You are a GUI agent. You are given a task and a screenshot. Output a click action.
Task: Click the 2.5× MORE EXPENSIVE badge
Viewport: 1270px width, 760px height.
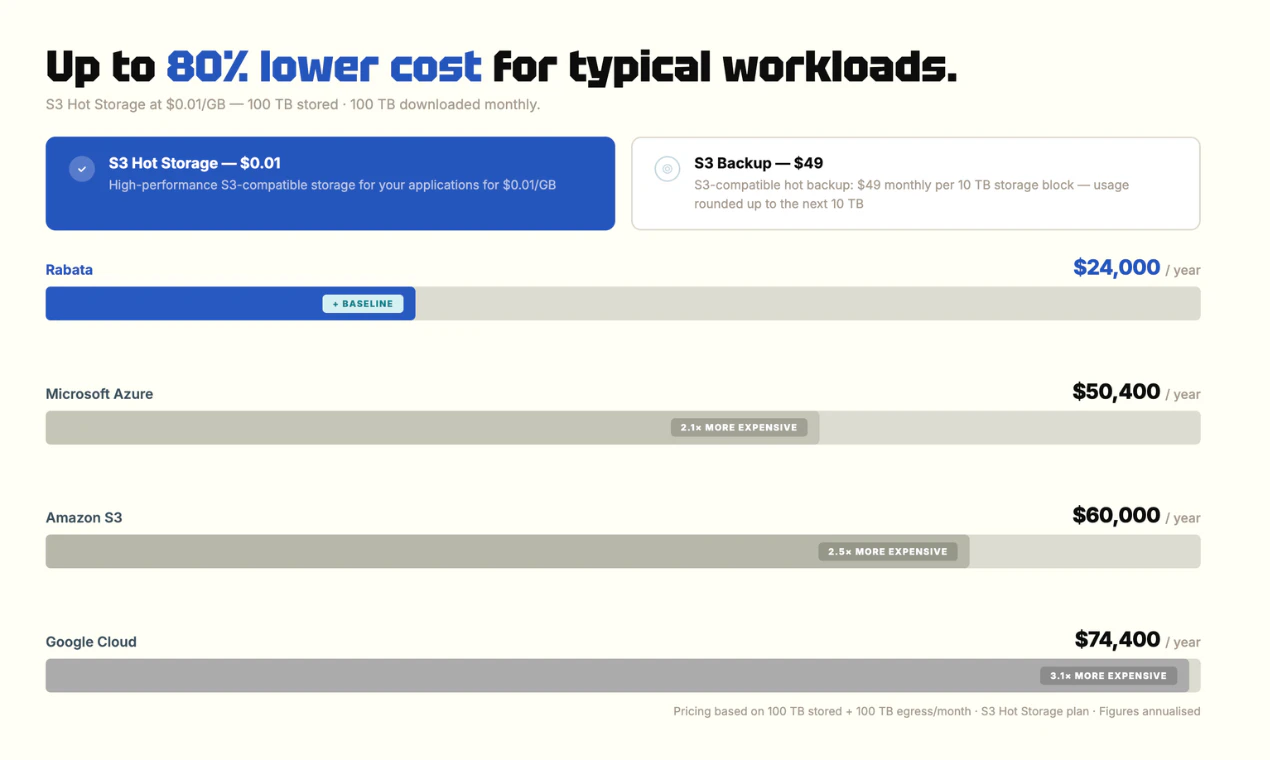click(888, 552)
